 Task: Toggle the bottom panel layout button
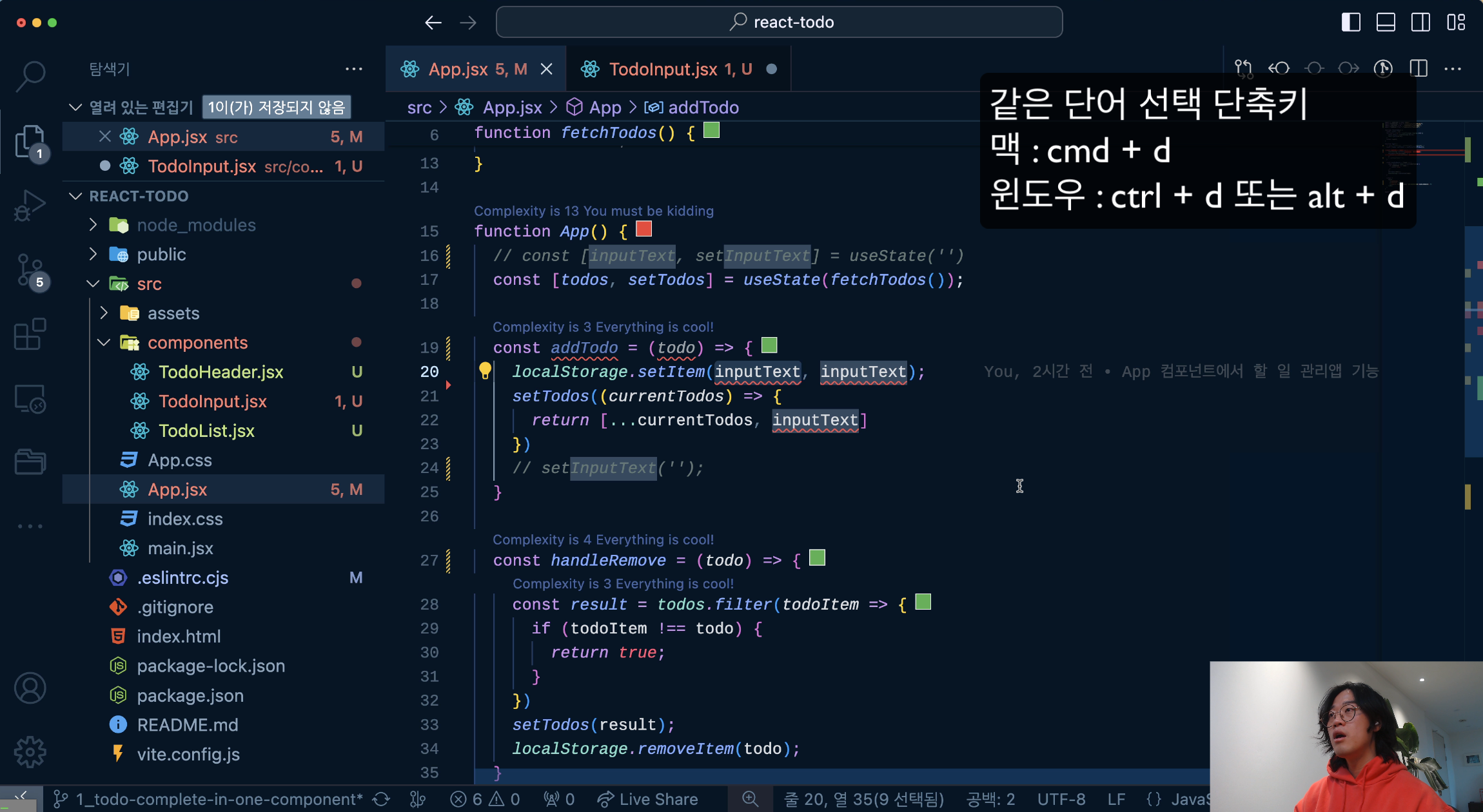tap(1385, 23)
